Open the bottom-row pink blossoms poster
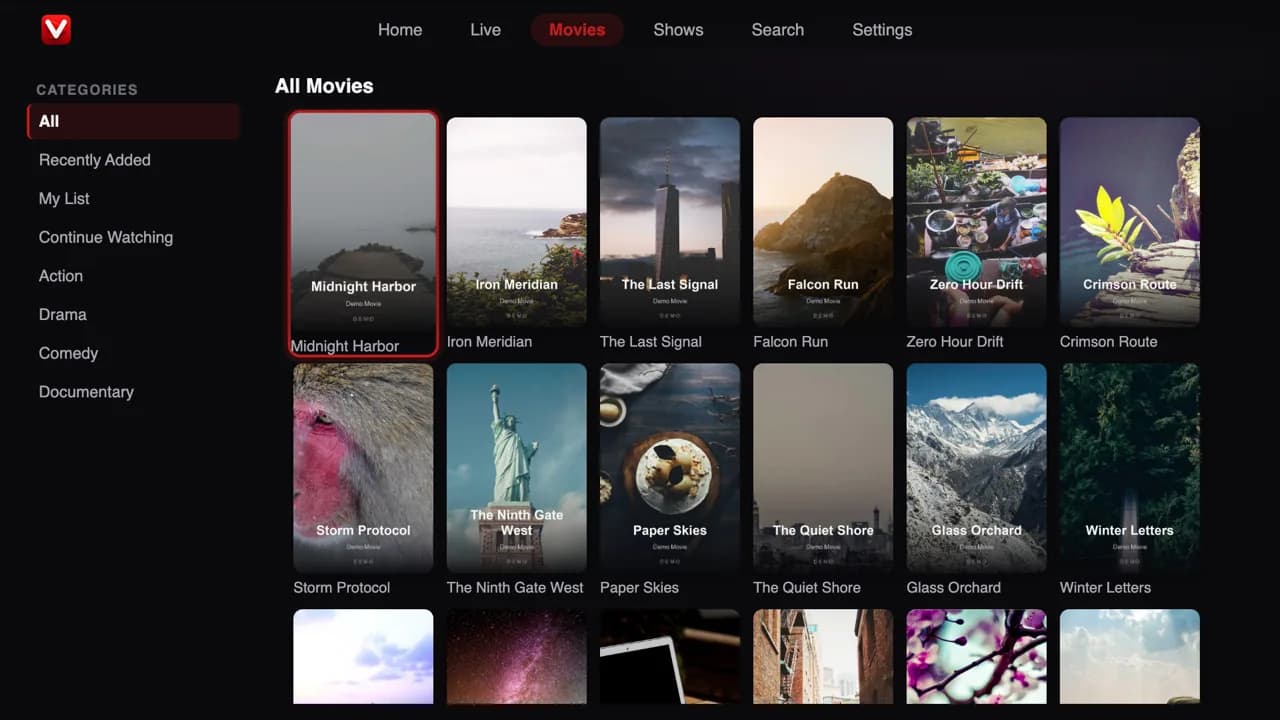The width and height of the screenshot is (1280, 720). pyautogui.click(x=976, y=657)
